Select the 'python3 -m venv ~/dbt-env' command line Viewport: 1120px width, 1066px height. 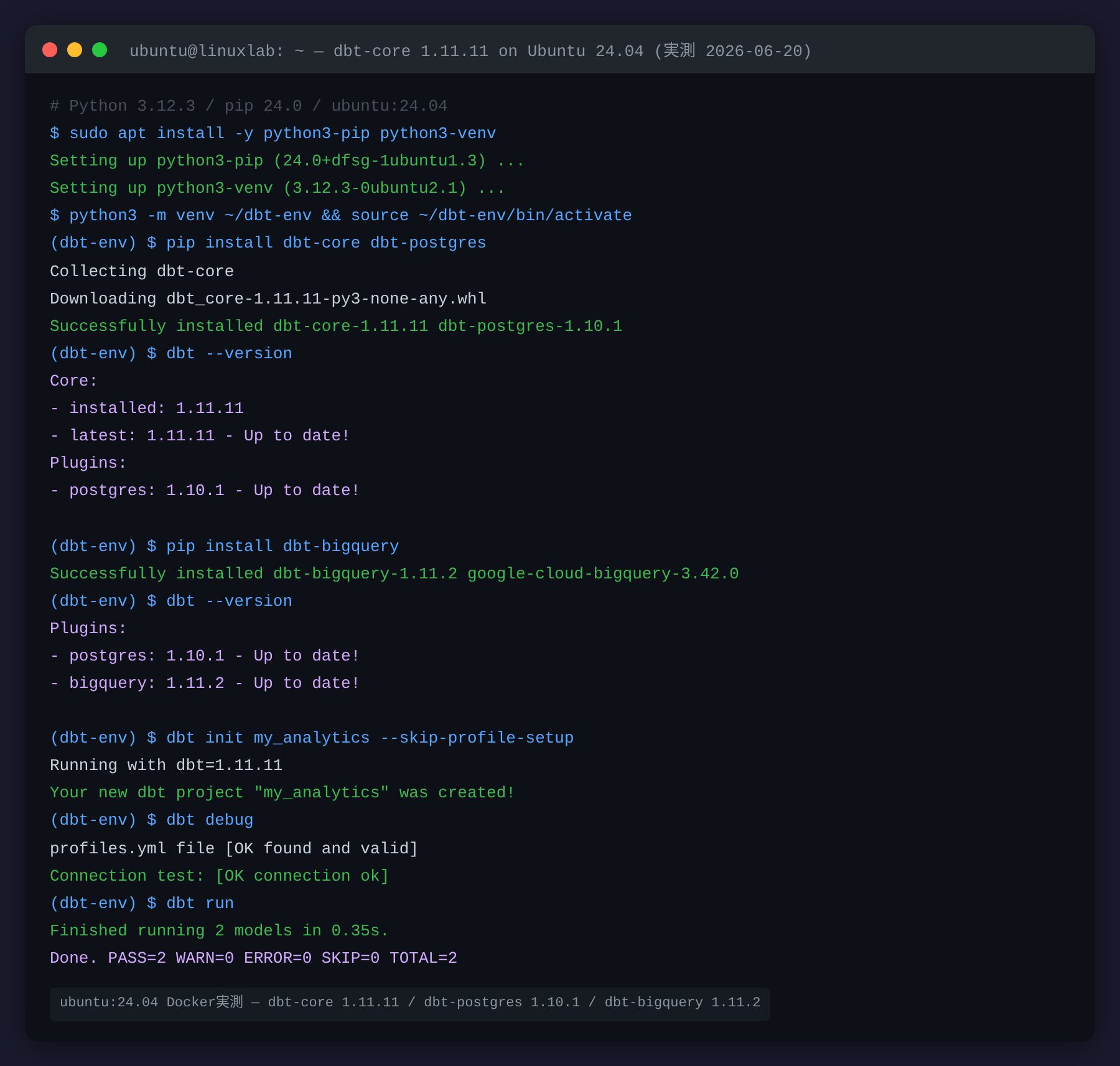point(341,215)
